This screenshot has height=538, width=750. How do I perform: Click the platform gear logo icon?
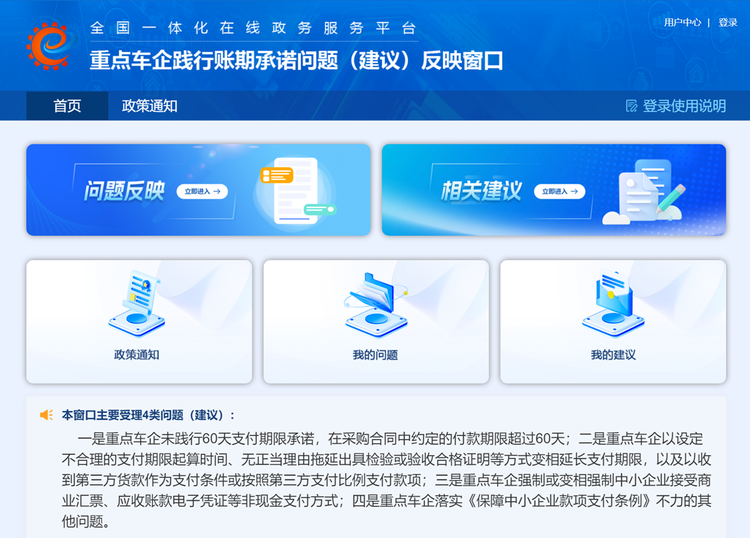pos(49,46)
